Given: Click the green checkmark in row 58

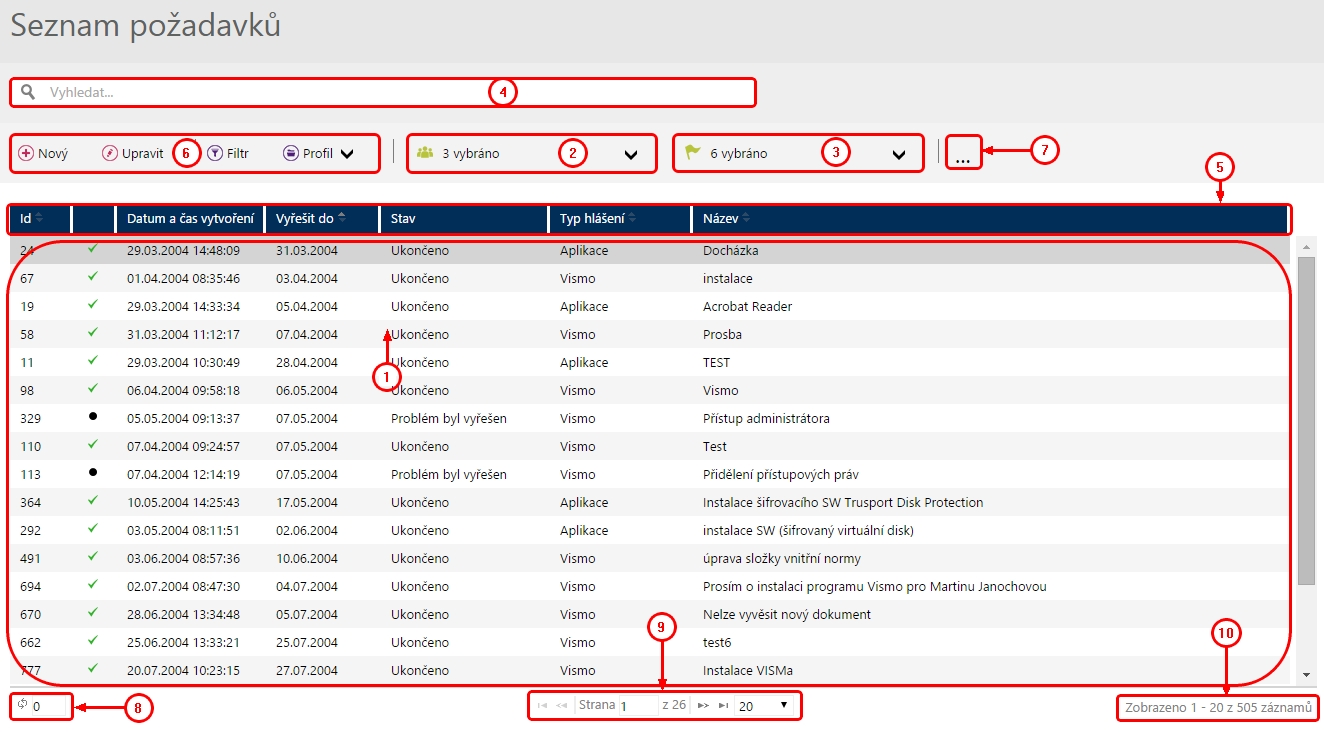Looking at the screenshot, I should pos(93,333).
